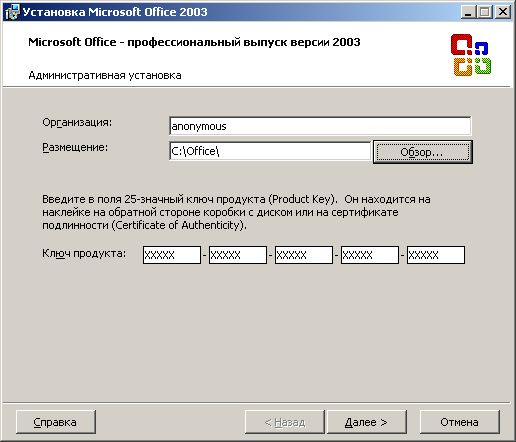Click the disabled maximize button

(x=485, y=12)
